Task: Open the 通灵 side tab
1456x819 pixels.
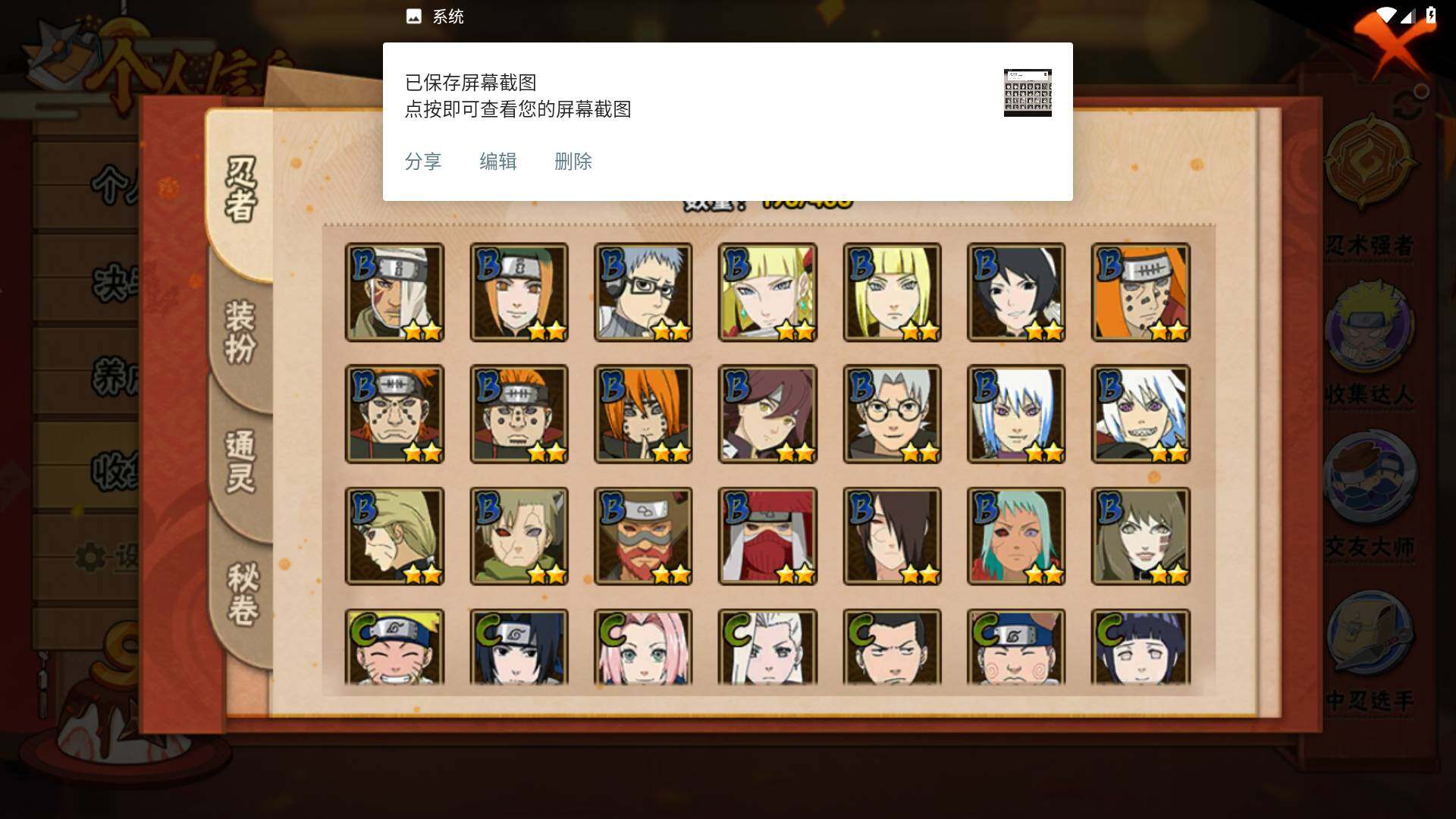Action: 241,462
